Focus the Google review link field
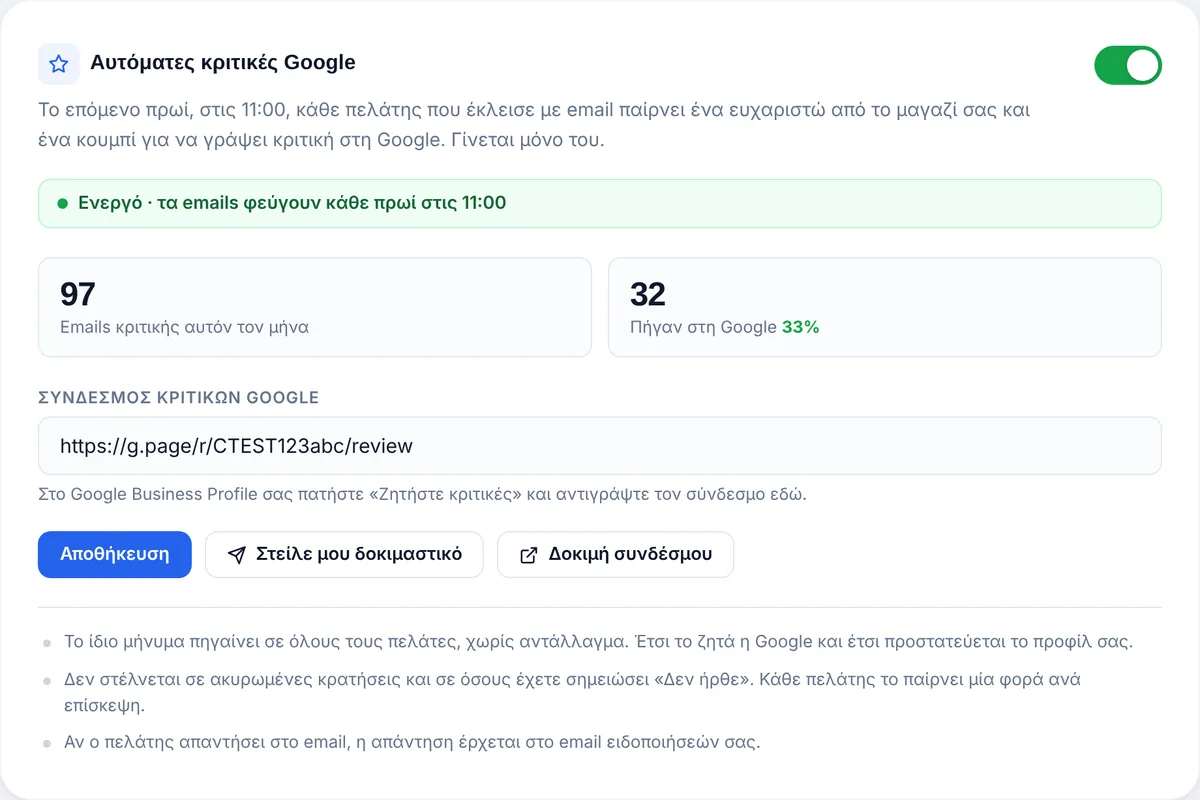The image size is (1200, 800). pos(600,446)
